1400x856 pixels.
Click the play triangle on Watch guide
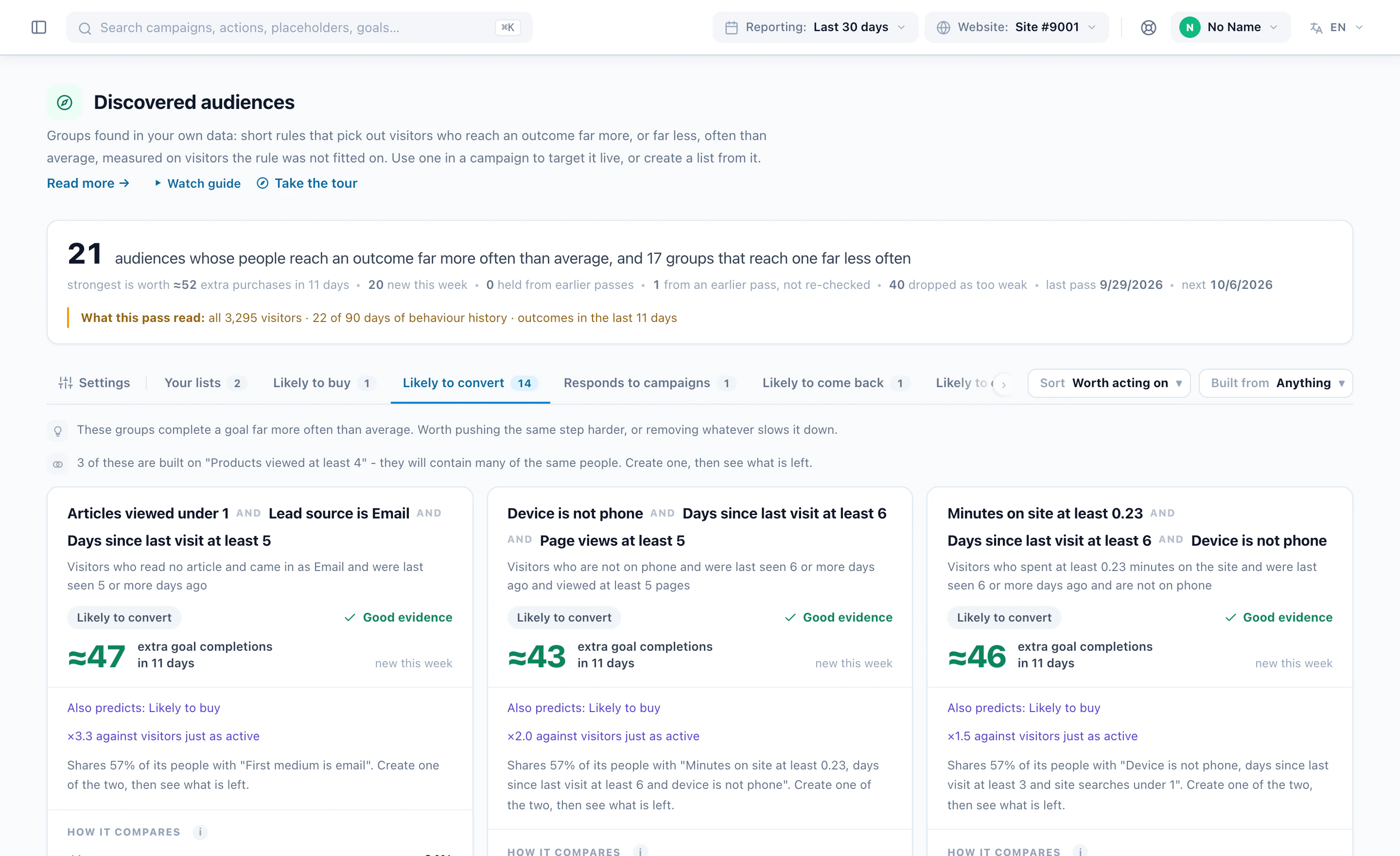(158, 183)
